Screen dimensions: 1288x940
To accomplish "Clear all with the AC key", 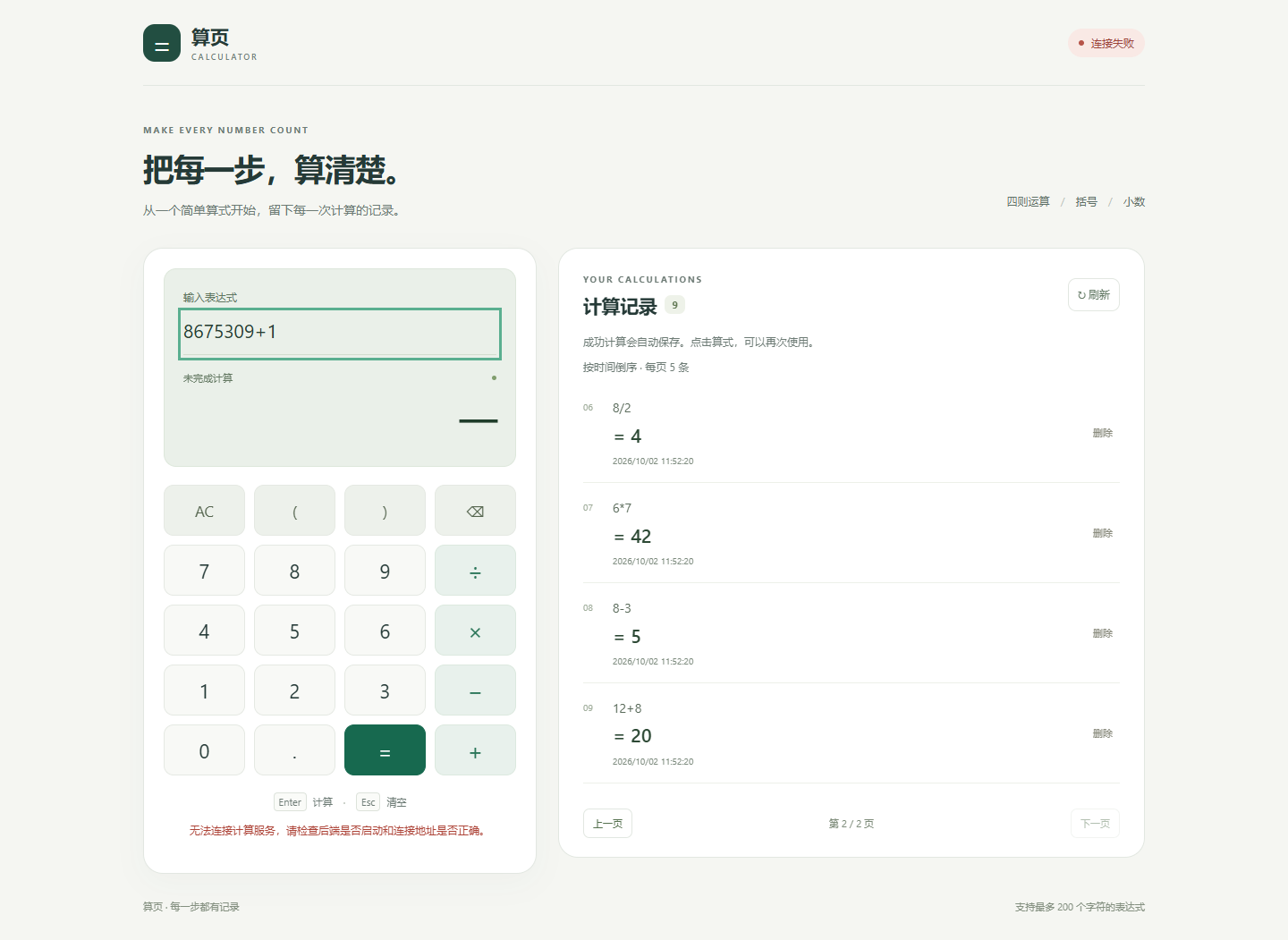I will coord(204,511).
